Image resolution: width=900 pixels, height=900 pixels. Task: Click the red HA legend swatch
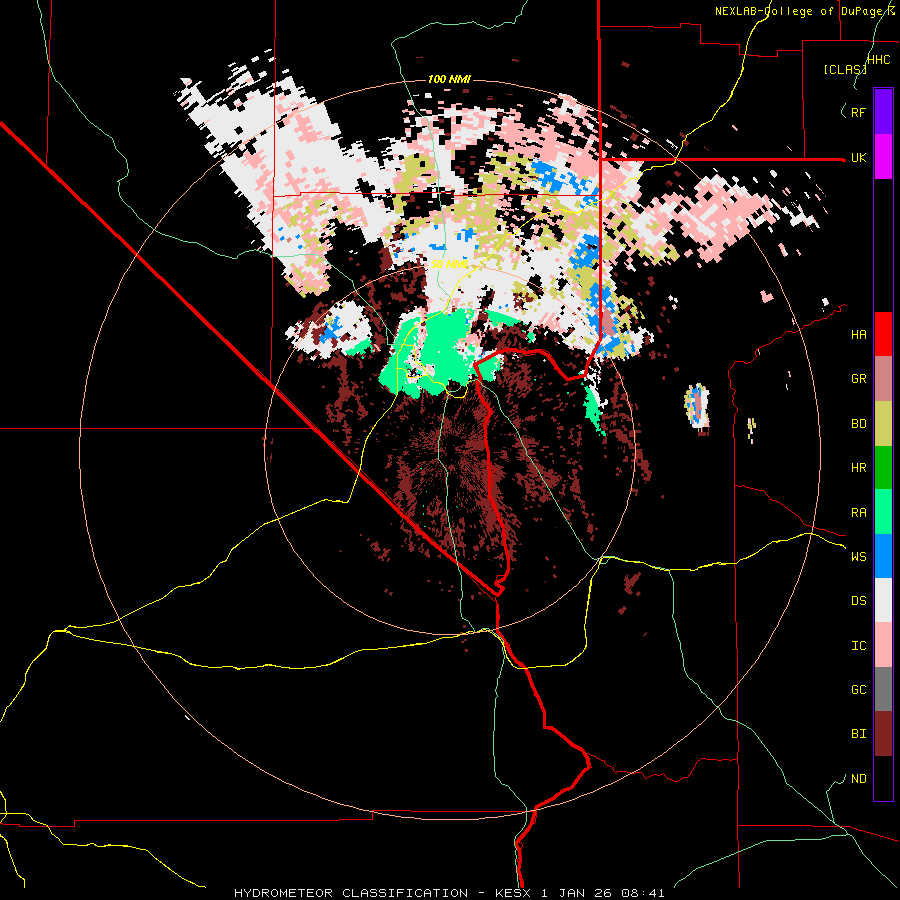pyautogui.click(x=883, y=334)
